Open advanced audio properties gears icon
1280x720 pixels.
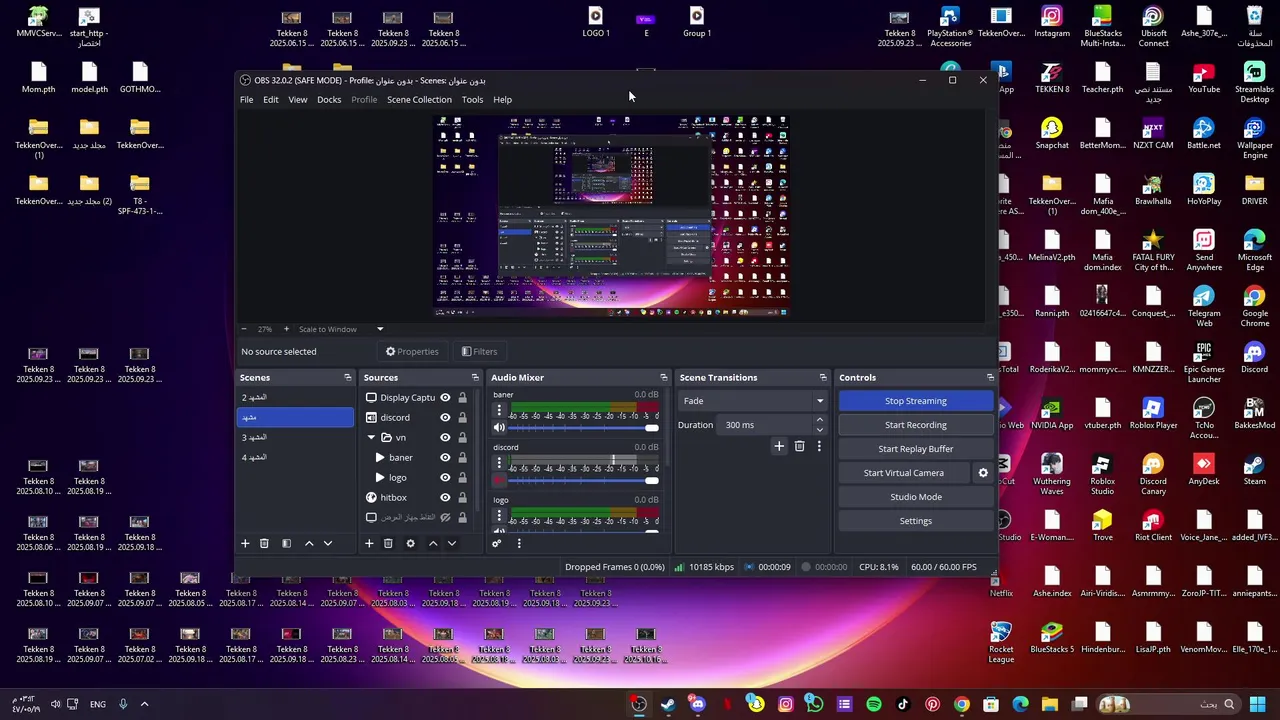tap(496, 543)
